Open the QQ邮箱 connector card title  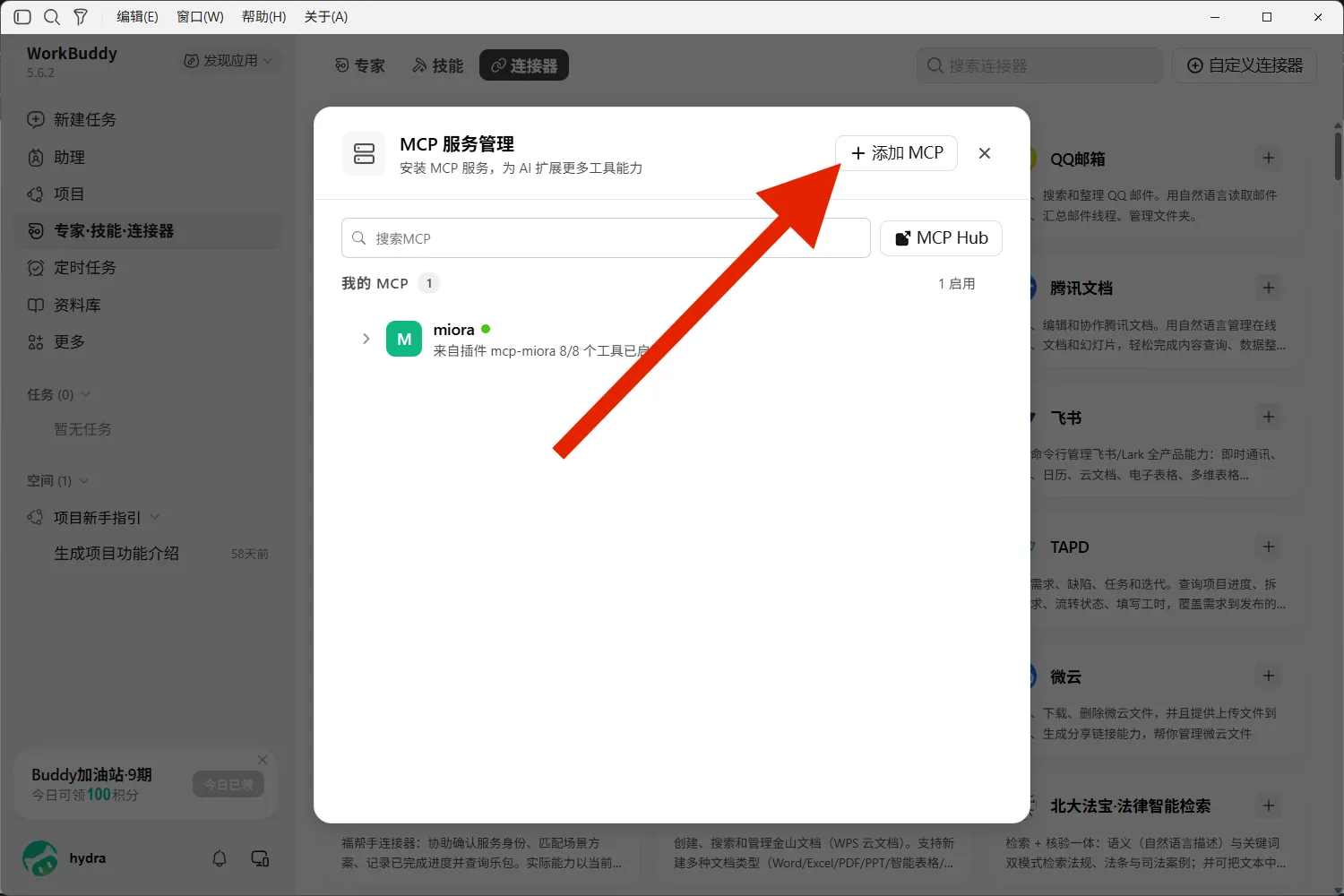(x=1078, y=159)
